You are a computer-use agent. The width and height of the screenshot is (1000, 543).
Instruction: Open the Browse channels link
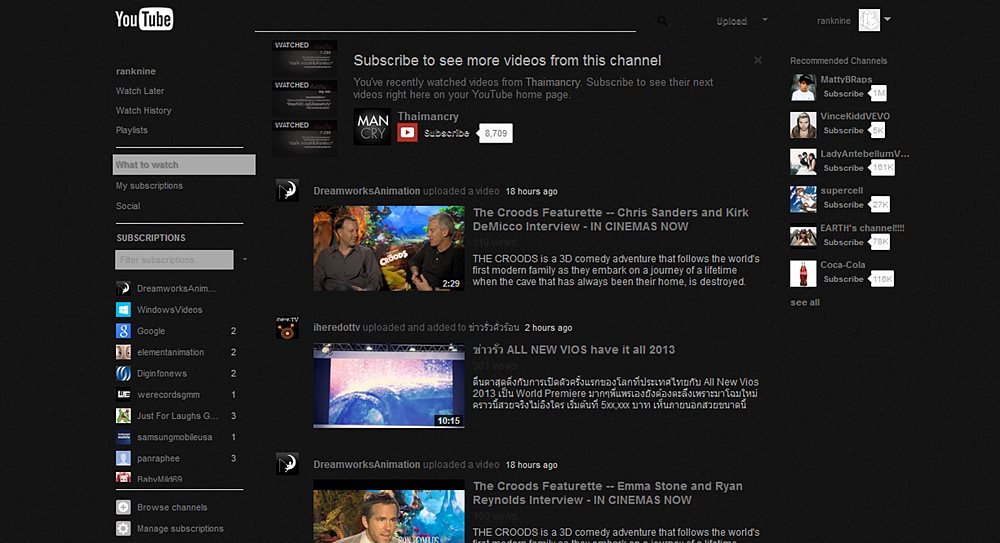coord(172,507)
